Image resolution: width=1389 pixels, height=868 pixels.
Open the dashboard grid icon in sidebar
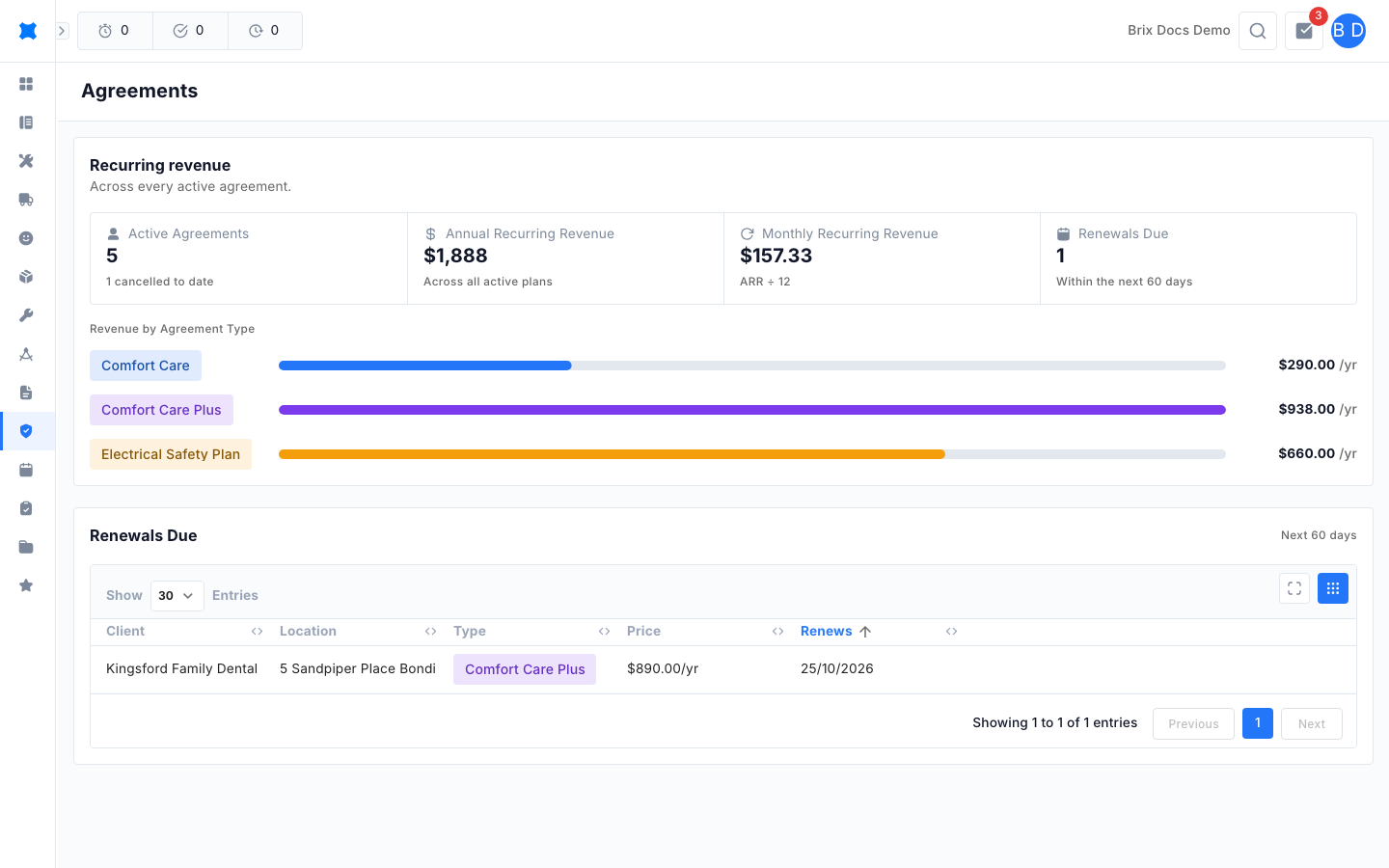[x=26, y=84]
